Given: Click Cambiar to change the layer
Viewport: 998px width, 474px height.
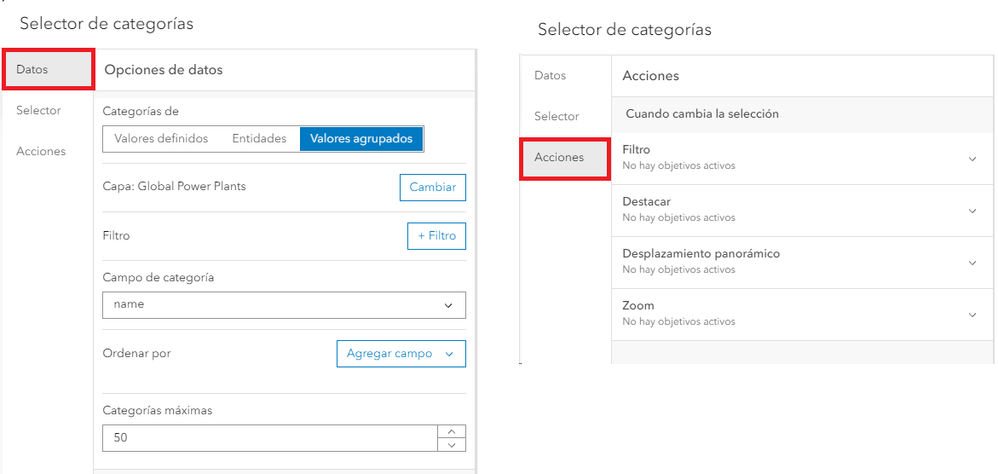Looking at the screenshot, I should tap(432, 187).
